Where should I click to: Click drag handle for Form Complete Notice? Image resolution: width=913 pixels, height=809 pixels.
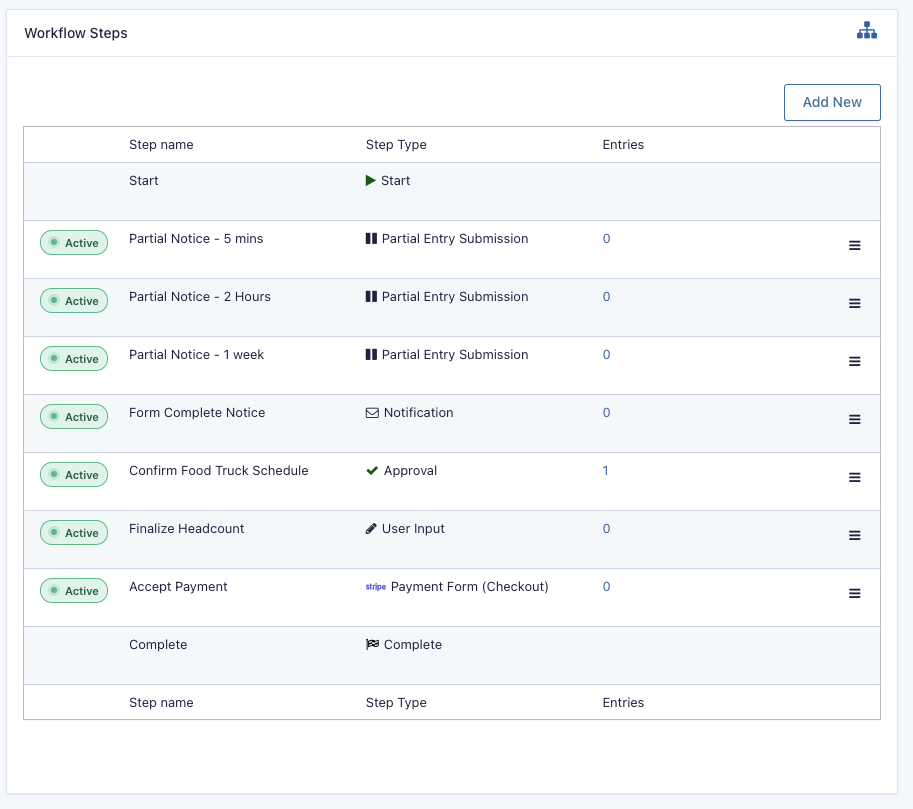(854, 419)
